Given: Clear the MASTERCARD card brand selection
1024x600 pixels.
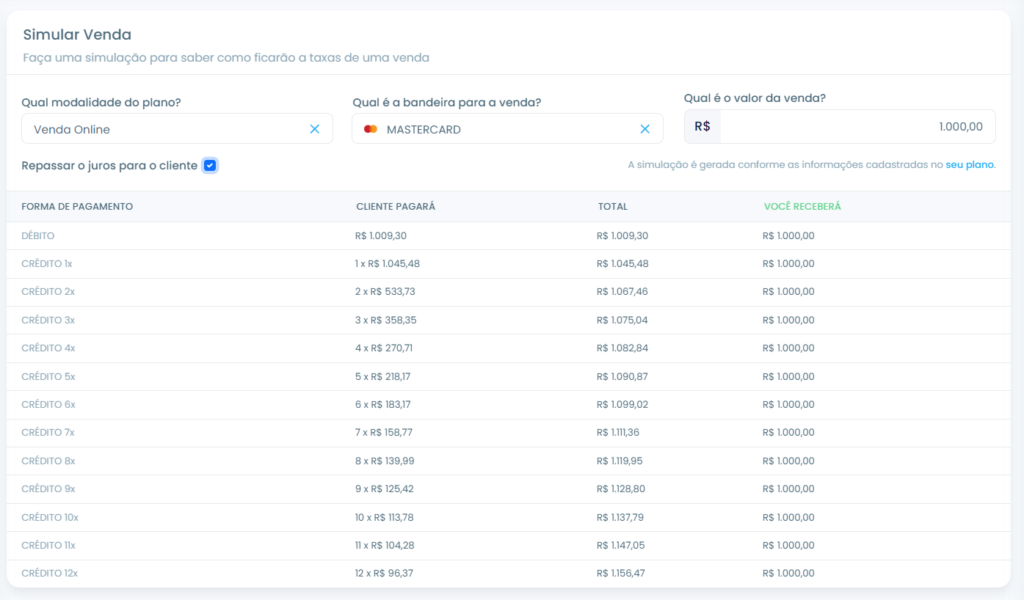Looking at the screenshot, I should [645, 129].
